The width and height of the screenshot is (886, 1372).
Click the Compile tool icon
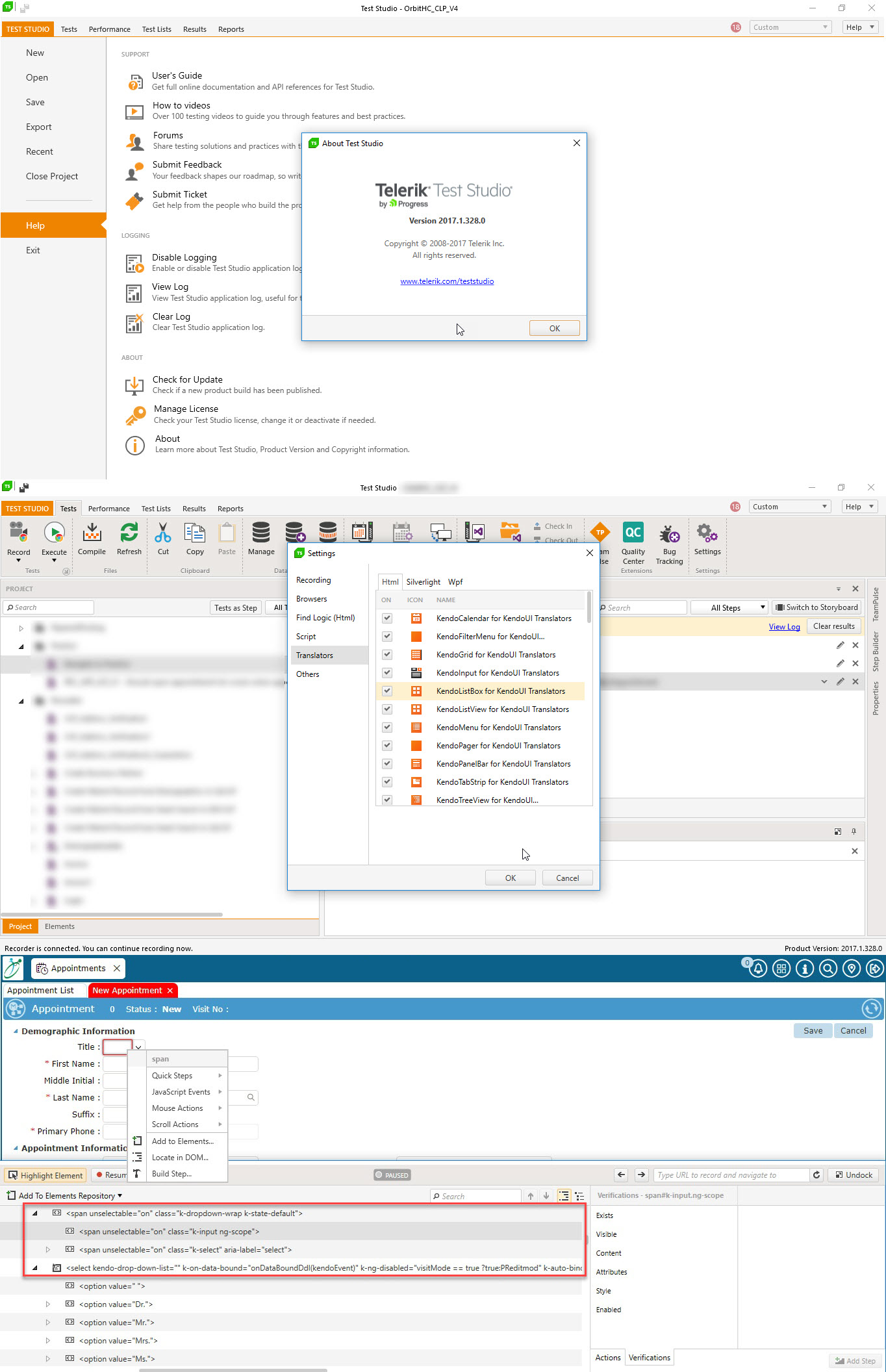point(92,535)
